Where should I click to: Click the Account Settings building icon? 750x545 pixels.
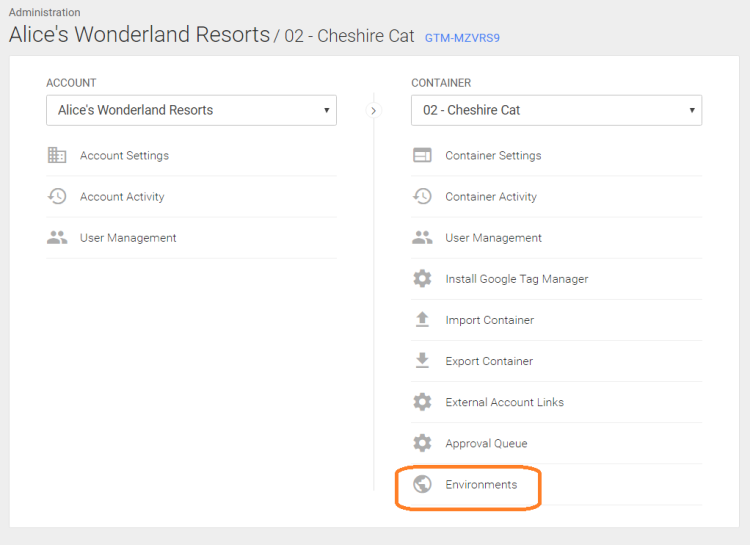pyautogui.click(x=57, y=155)
